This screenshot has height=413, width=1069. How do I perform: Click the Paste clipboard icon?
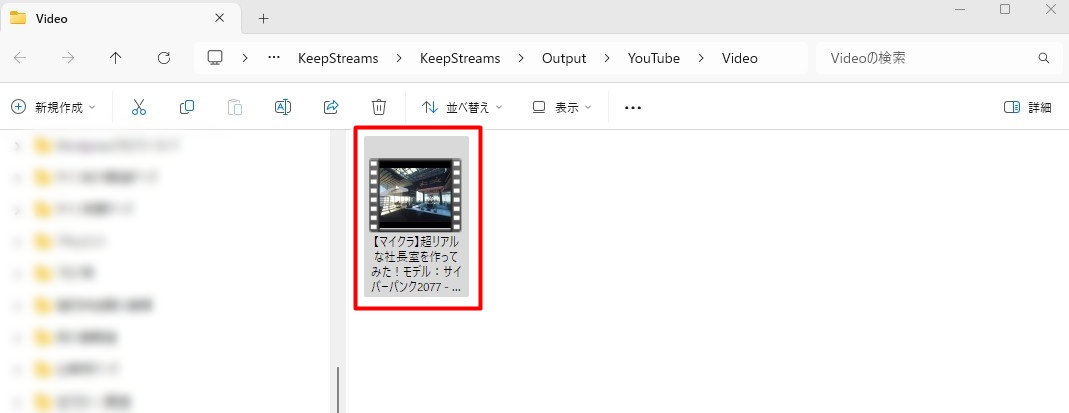tap(235, 107)
